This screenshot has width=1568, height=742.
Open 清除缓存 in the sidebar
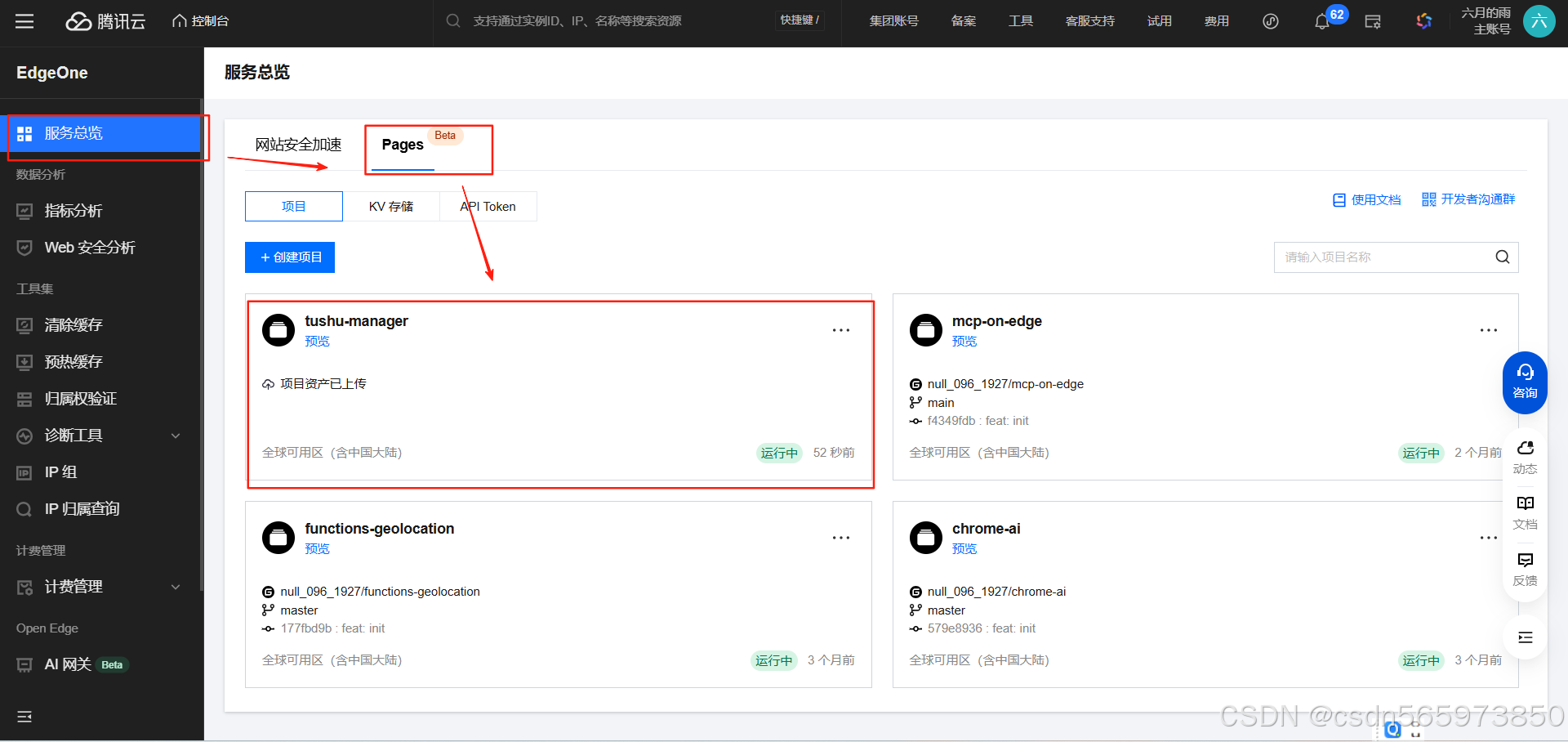click(x=101, y=325)
